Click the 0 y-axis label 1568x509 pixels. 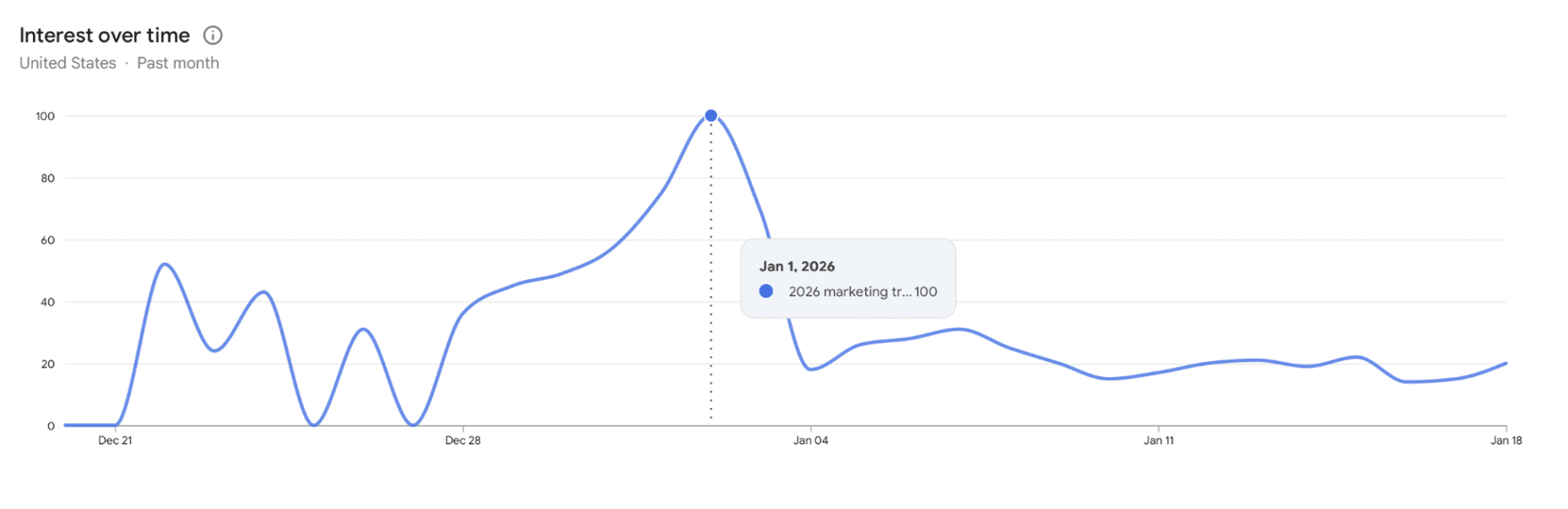coord(51,426)
